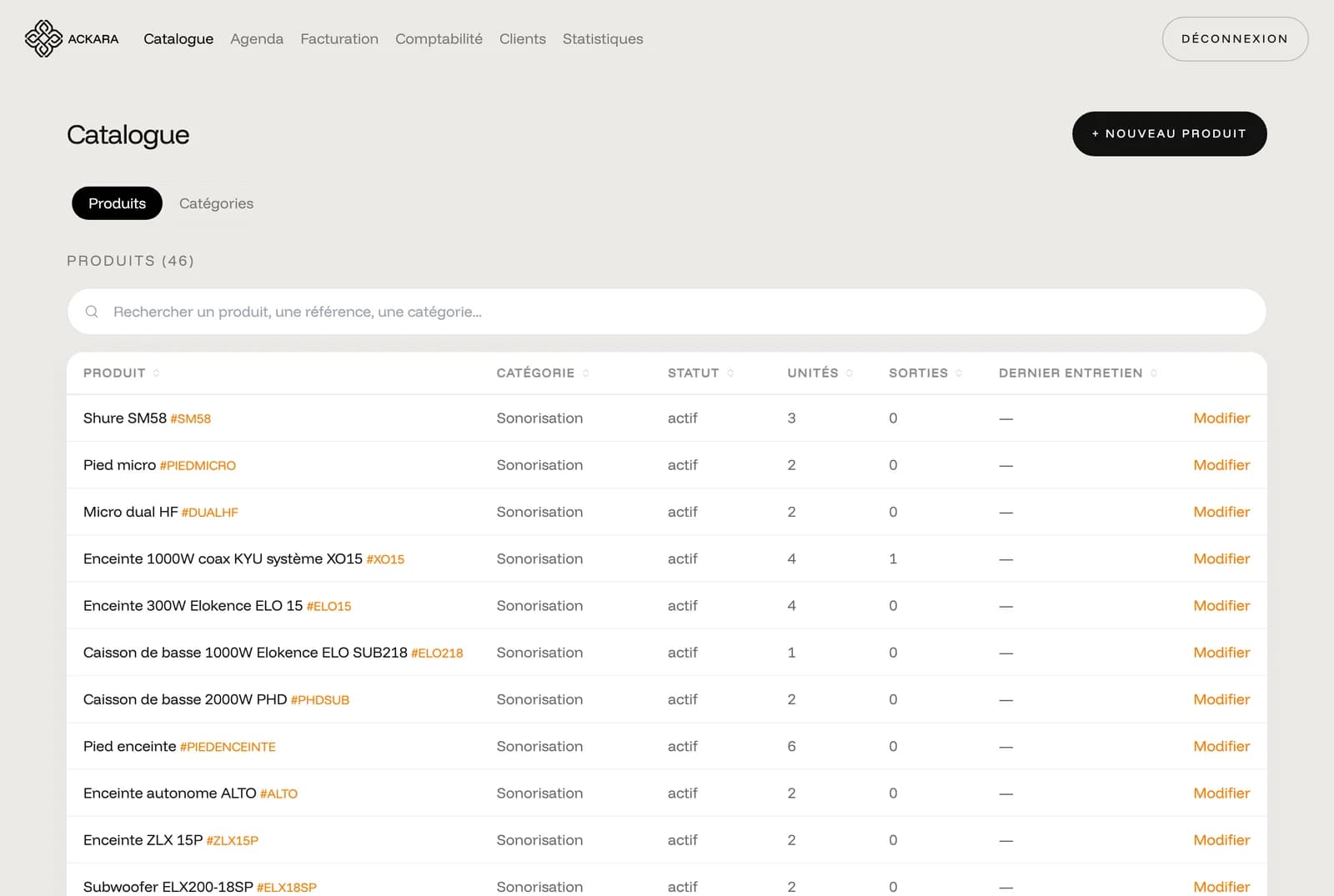The image size is (1334, 896).
Task: Click the Produits (46) count heading
Action: click(130, 261)
